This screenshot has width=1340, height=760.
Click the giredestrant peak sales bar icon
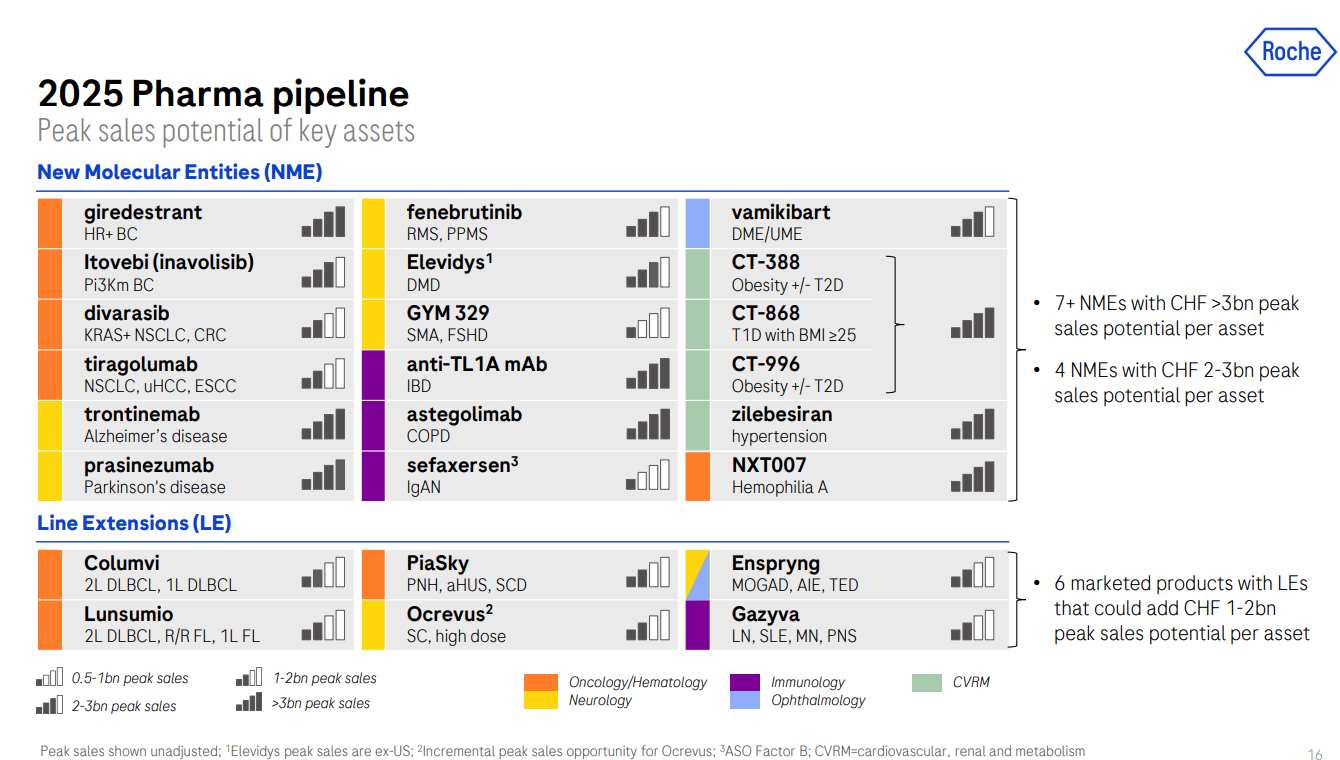pyautogui.click(x=323, y=222)
